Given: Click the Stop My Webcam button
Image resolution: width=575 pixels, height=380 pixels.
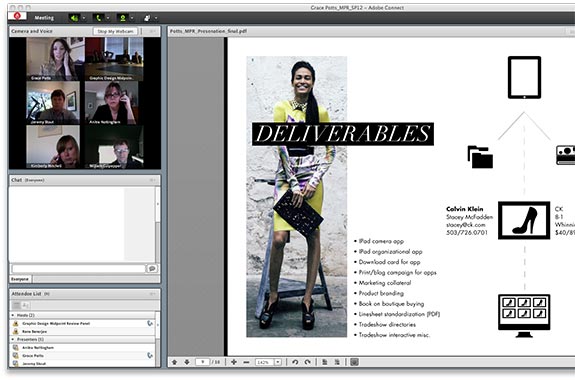Looking at the screenshot, I should pyautogui.click(x=116, y=32).
